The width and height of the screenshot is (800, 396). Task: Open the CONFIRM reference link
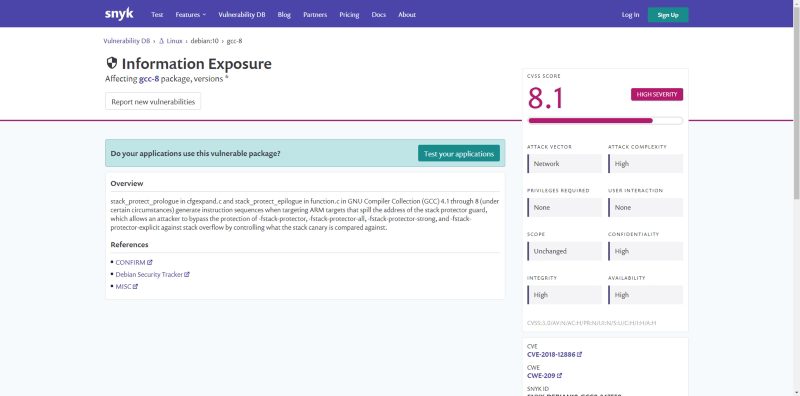pyautogui.click(x=130, y=262)
